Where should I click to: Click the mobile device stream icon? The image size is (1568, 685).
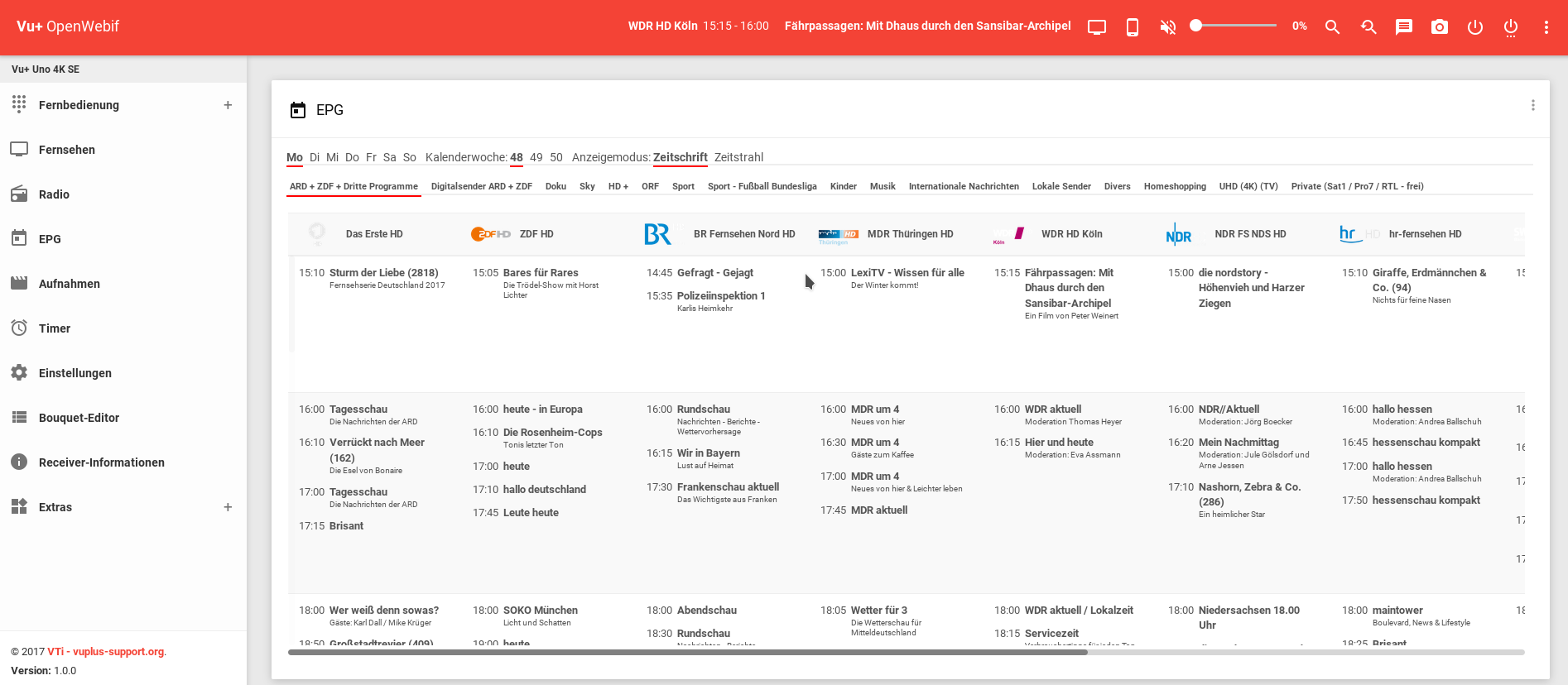(x=1133, y=27)
